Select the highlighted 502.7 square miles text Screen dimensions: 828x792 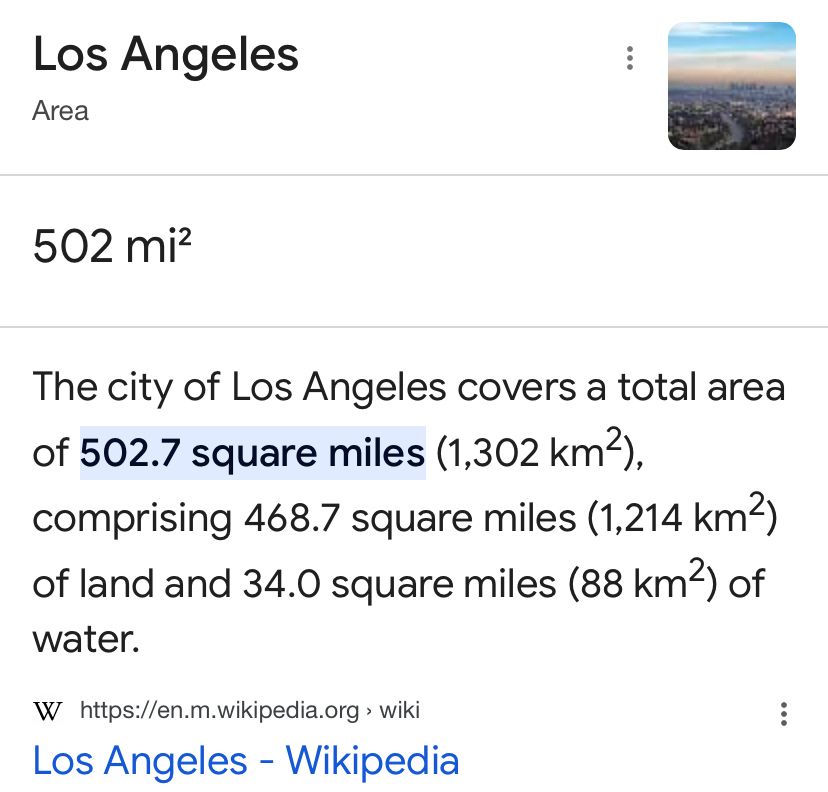(x=252, y=452)
